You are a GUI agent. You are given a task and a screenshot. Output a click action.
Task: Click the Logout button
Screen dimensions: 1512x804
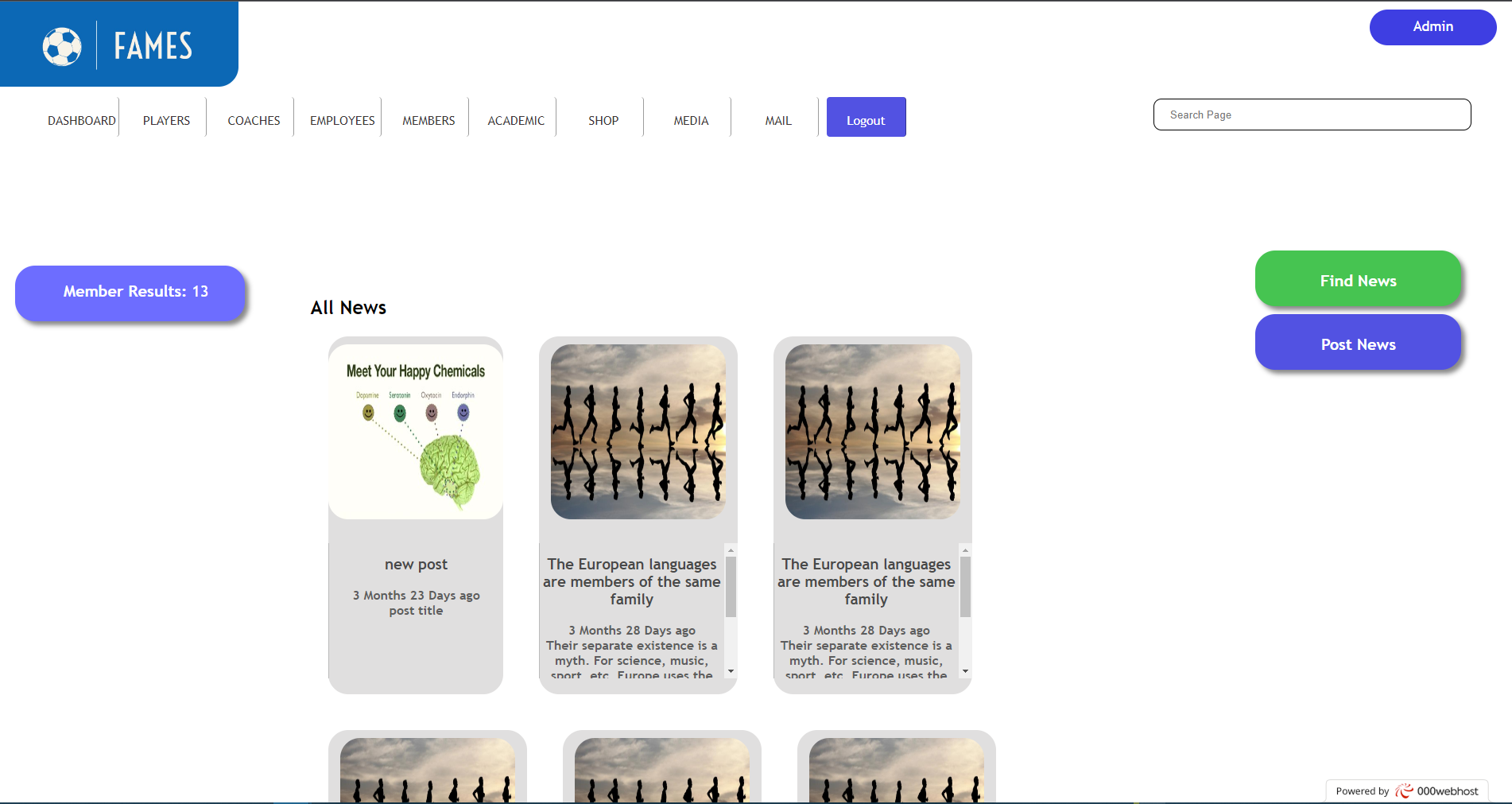pos(866,117)
